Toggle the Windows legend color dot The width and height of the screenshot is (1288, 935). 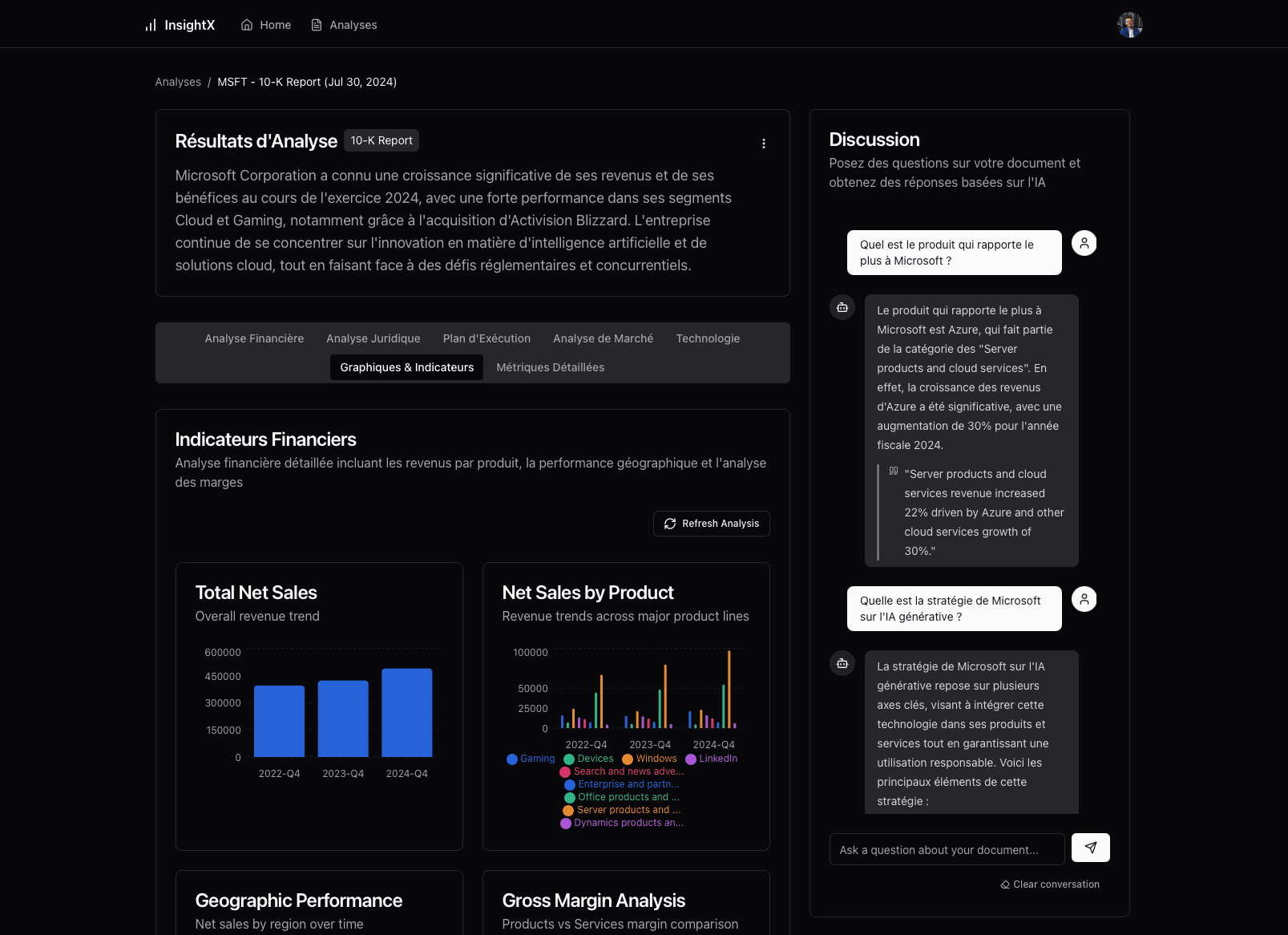pos(628,759)
